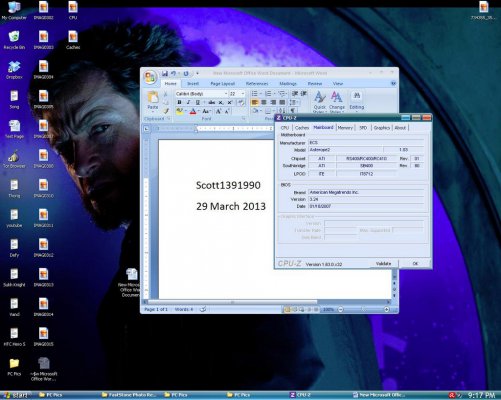The image size is (501, 400).
Task: Click the Validate button in CPU-Z
Action: pyautogui.click(x=383, y=264)
